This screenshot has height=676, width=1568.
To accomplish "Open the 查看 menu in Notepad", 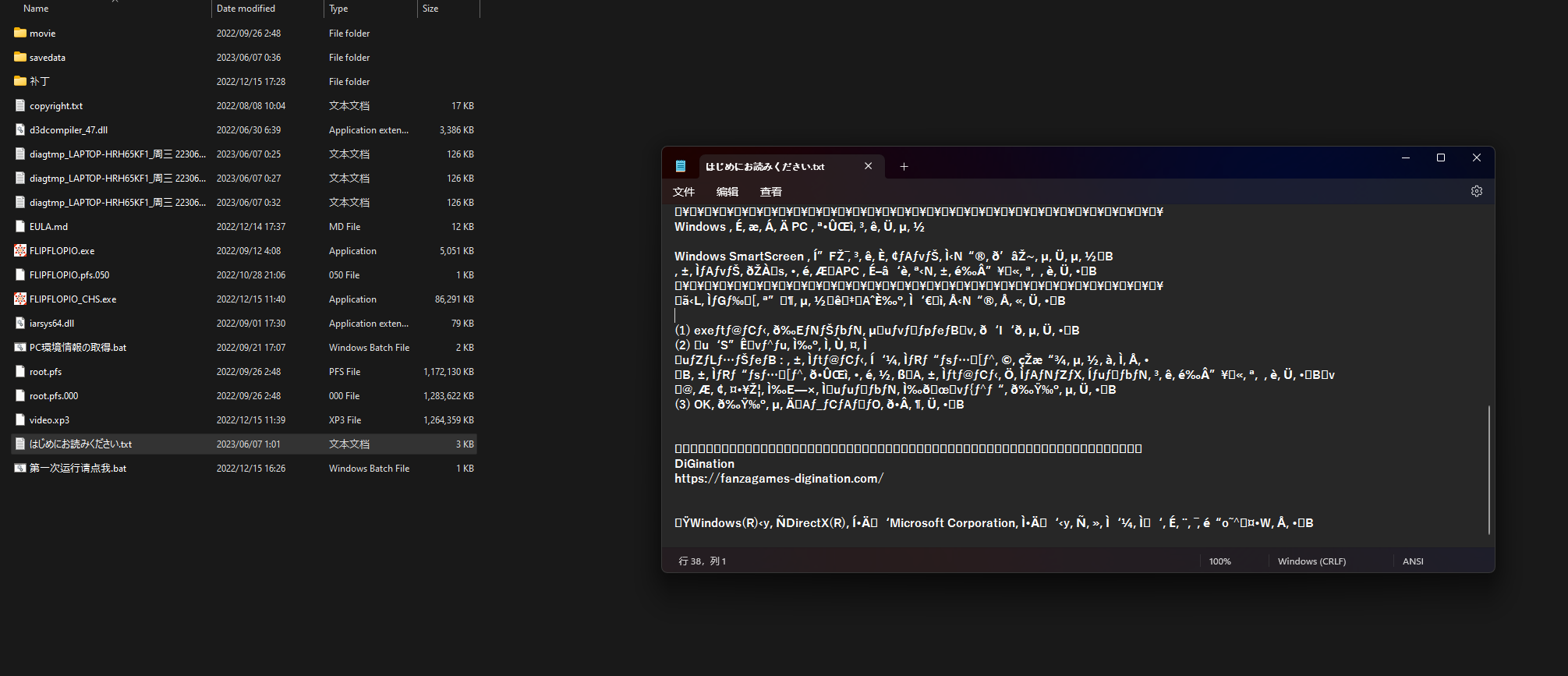I will [x=770, y=192].
